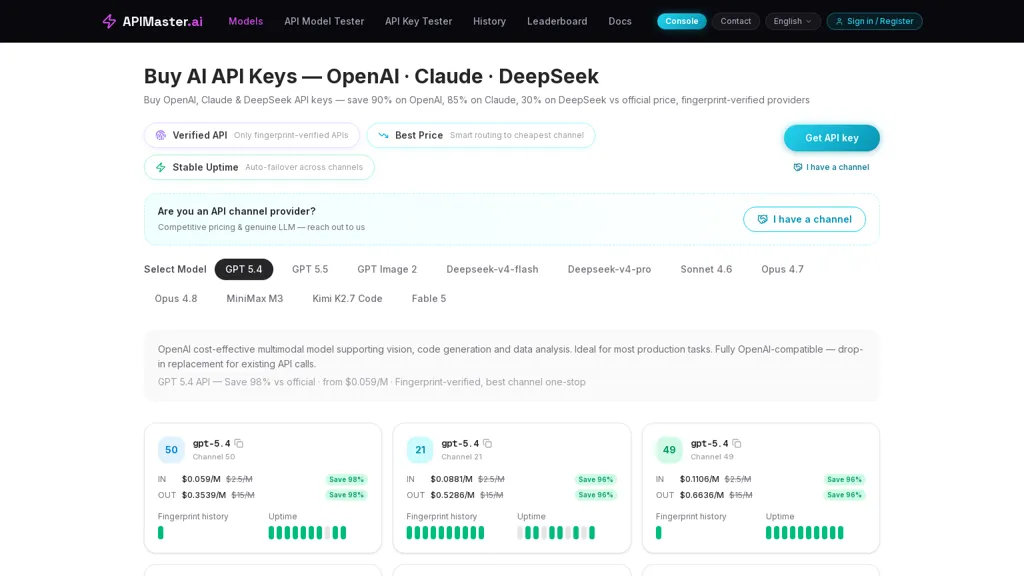Screen dimensions: 1024x576
Task: Click the Stable Uptime bolt icon
Action: click(161, 167)
